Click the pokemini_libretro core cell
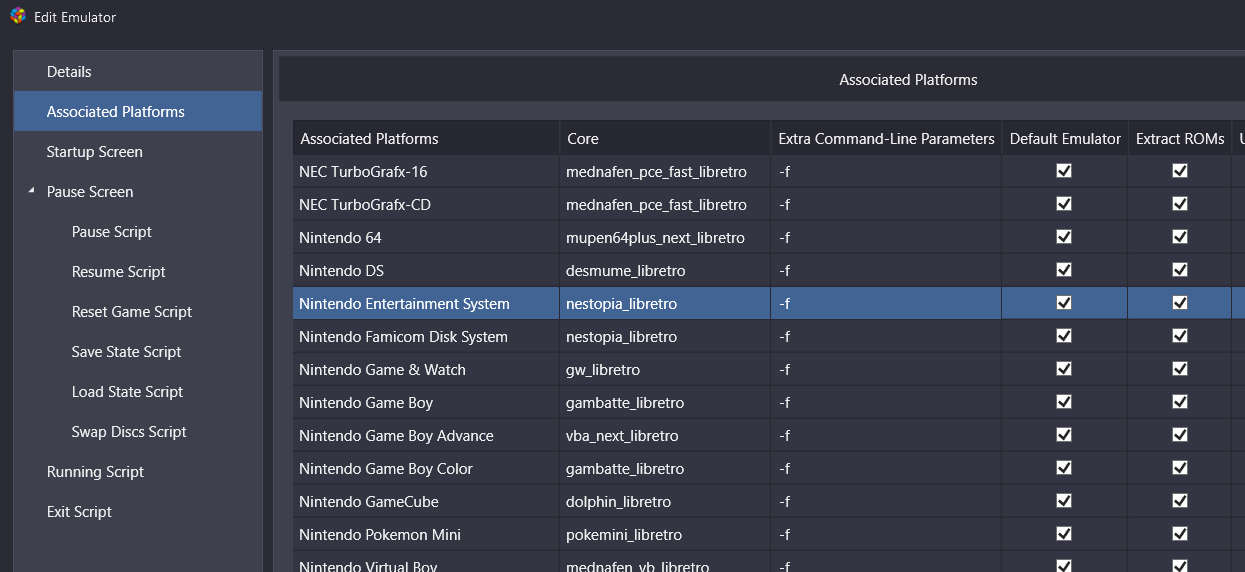Image resolution: width=1245 pixels, height=572 pixels. 665,534
